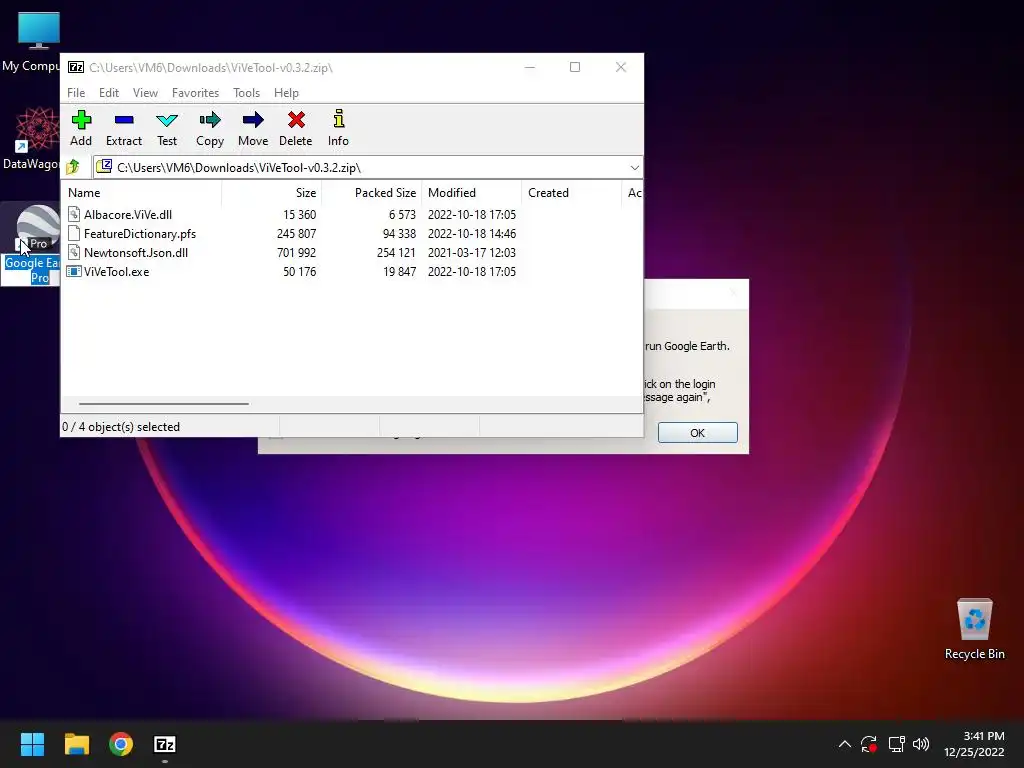Select the FeatureDictionary.pfs file icon

[x=74, y=233]
